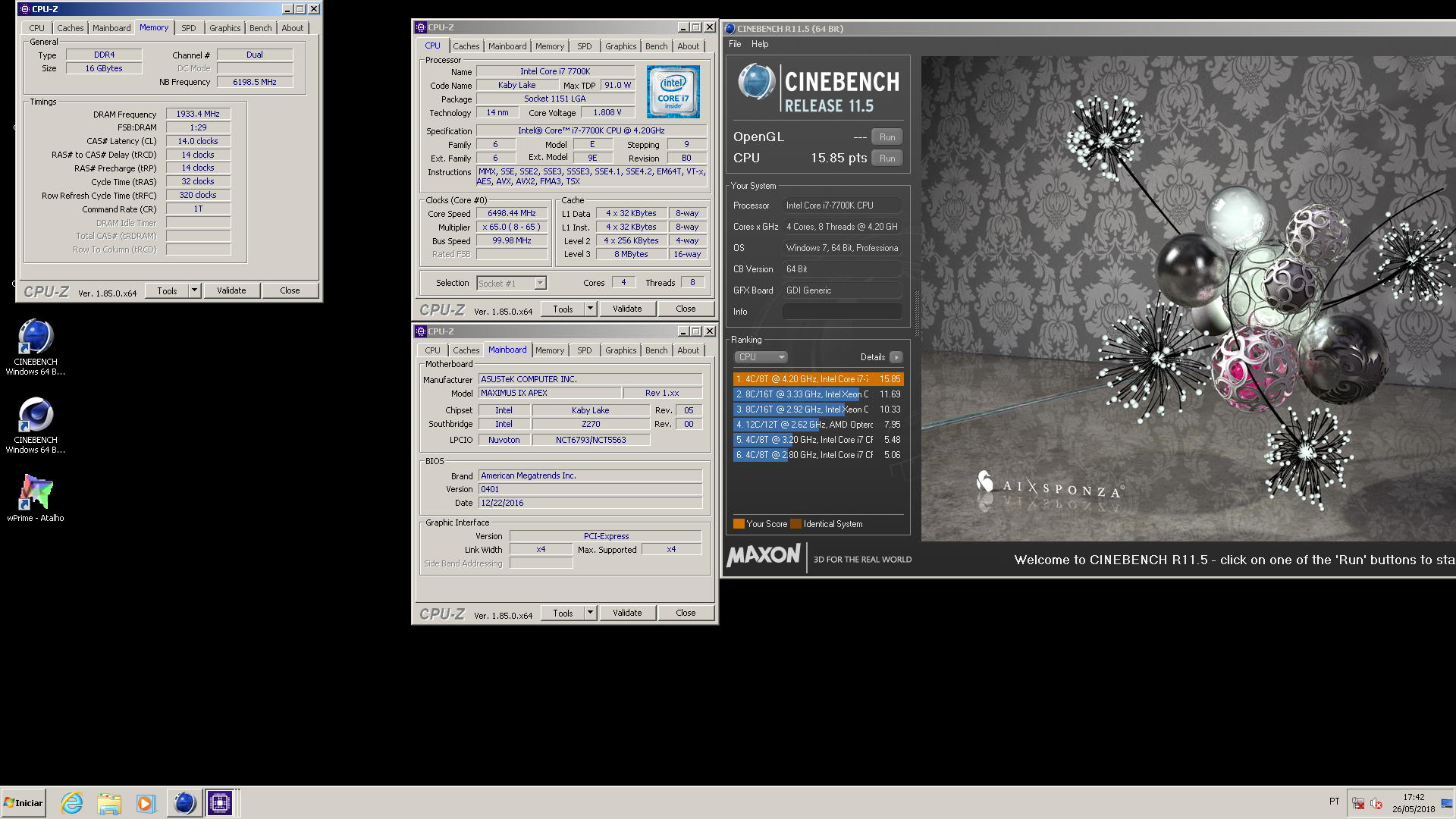This screenshot has height=819, width=1456.
Task: Click CPU-Z title icon of the CPU window
Action: tap(421, 27)
